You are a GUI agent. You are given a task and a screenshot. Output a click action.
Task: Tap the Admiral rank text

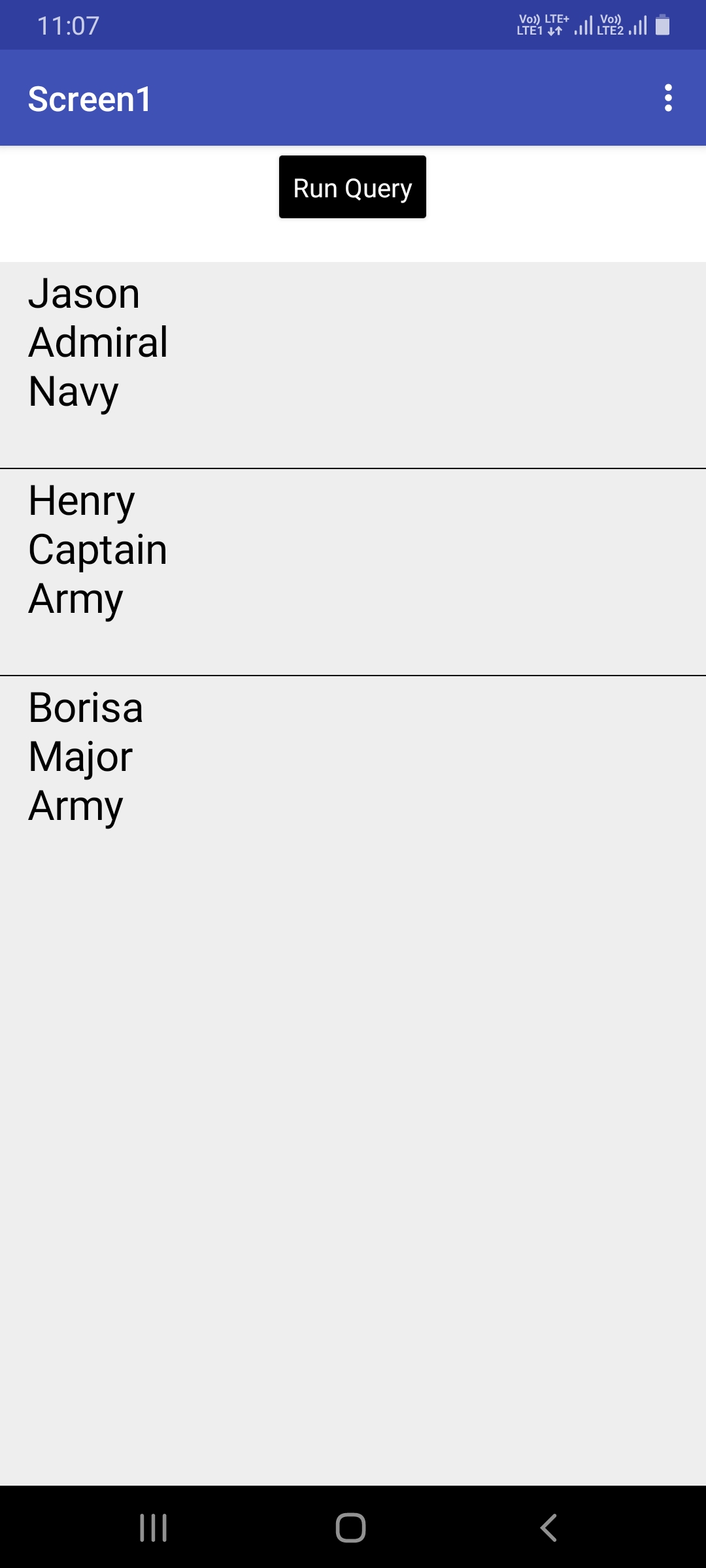[98, 342]
